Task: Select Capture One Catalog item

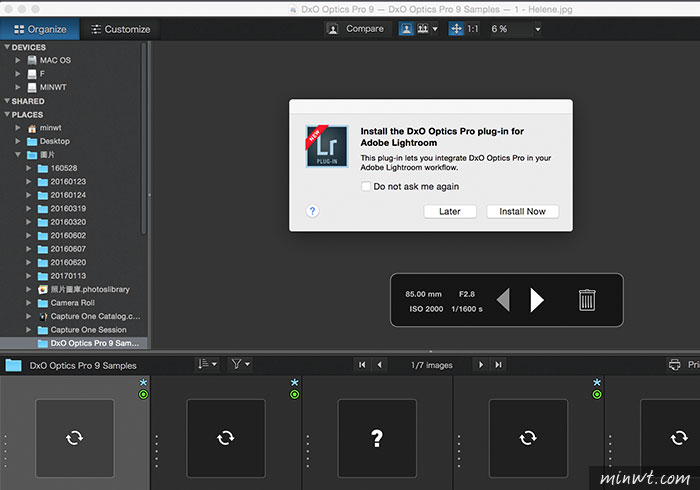Action: (95, 316)
